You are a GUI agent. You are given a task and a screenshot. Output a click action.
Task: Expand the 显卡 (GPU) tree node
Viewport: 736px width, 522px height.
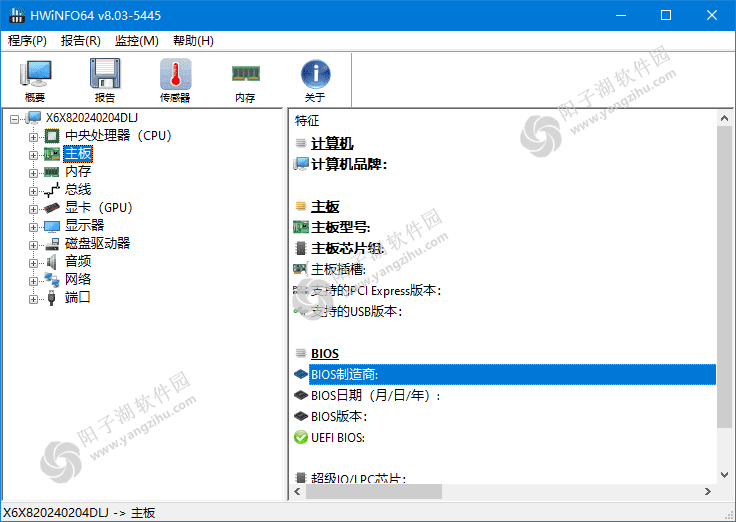coord(33,209)
